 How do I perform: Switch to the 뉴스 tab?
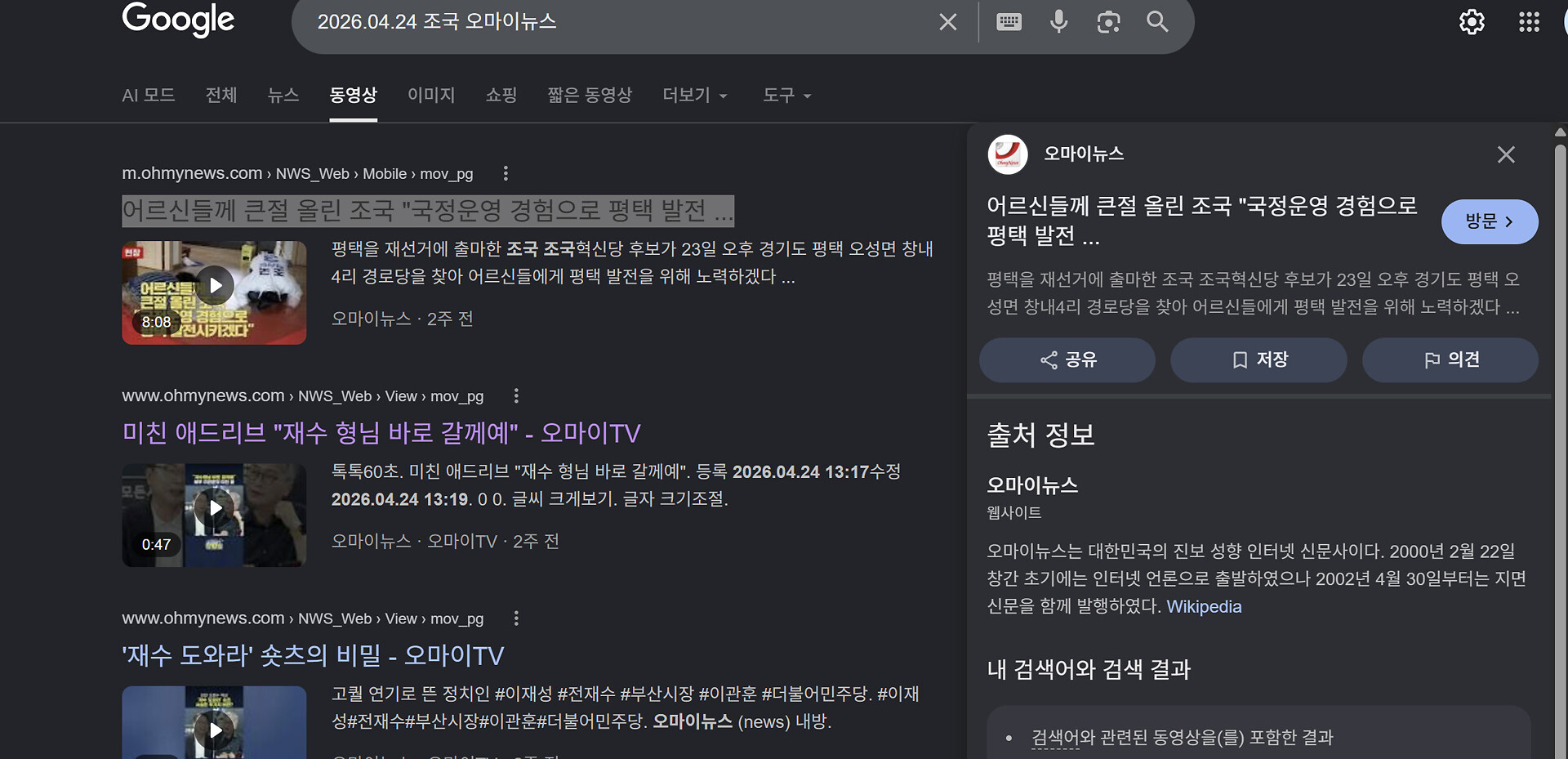click(283, 96)
